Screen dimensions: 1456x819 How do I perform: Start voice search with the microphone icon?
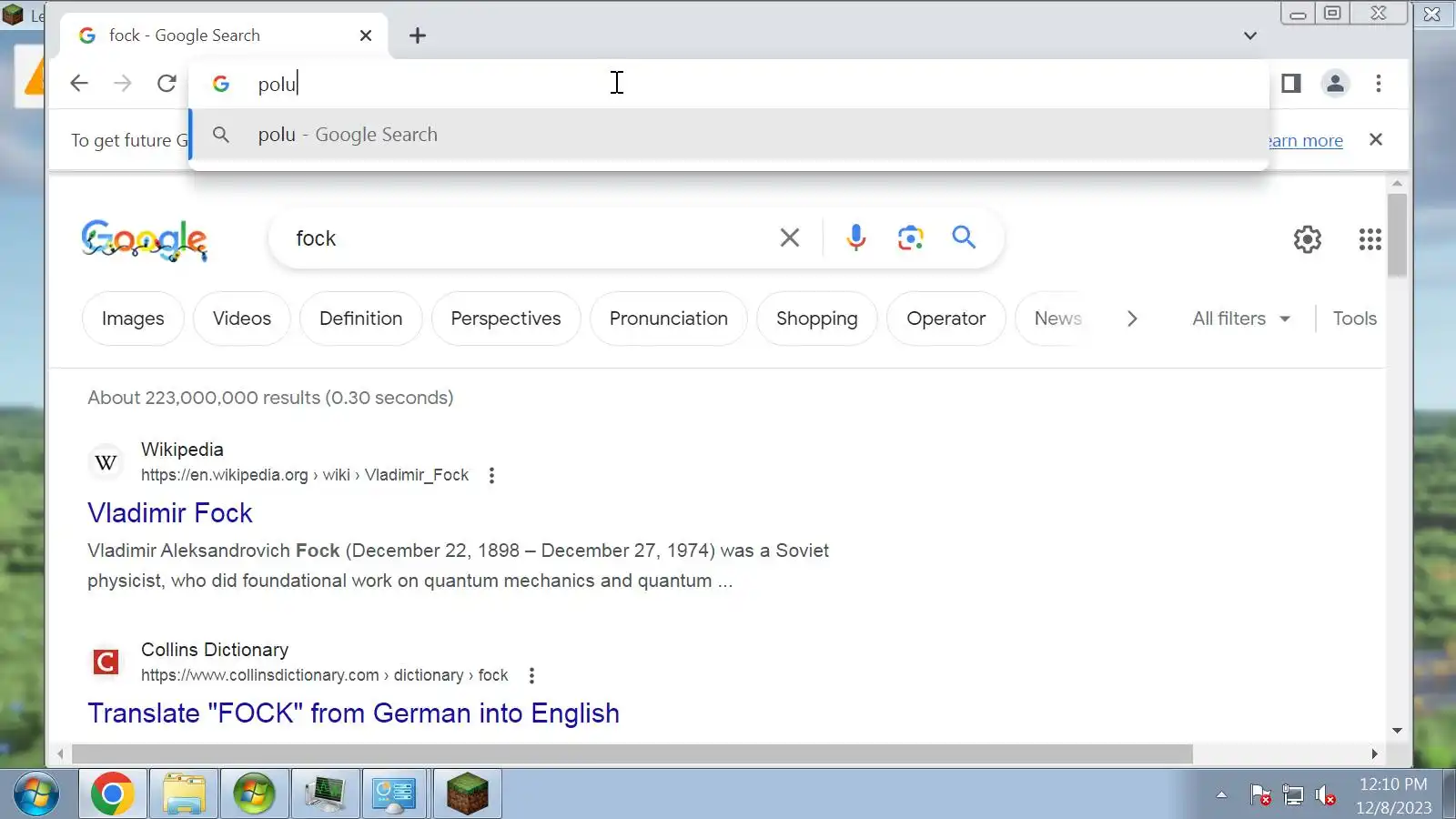856,238
